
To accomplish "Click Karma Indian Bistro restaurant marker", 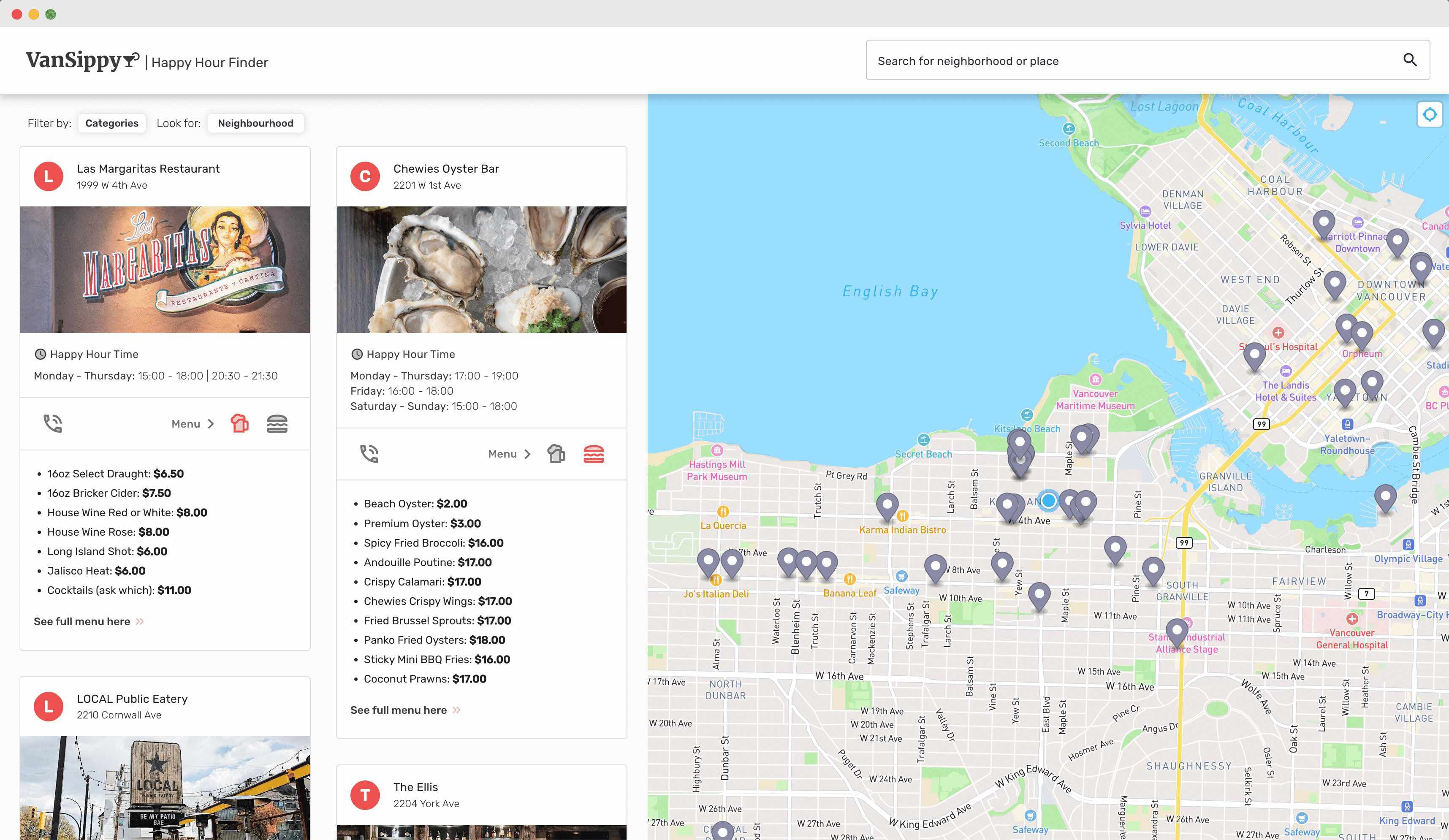I will [x=903, y=516].
